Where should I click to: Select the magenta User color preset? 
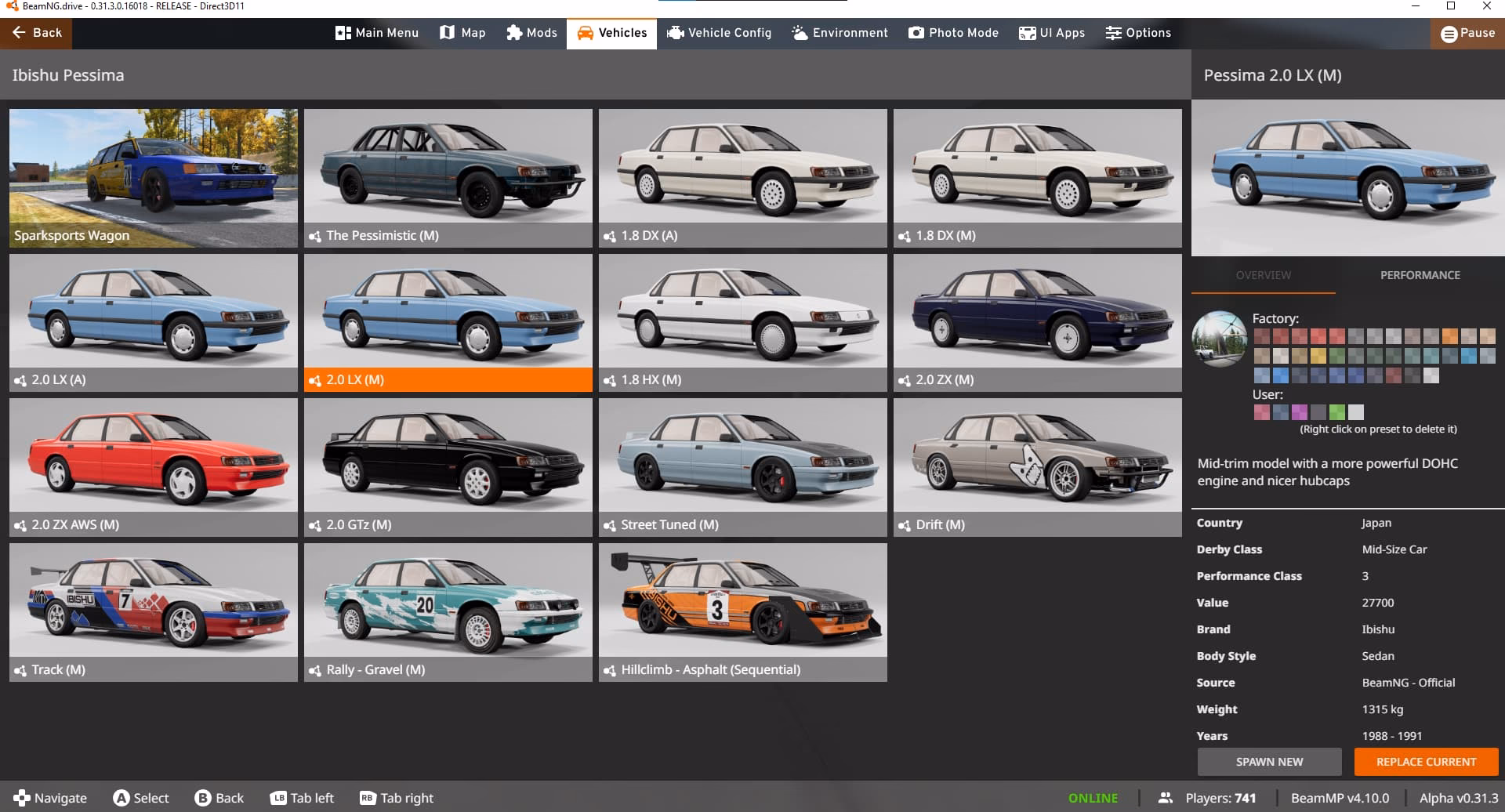coord(1299,412)
